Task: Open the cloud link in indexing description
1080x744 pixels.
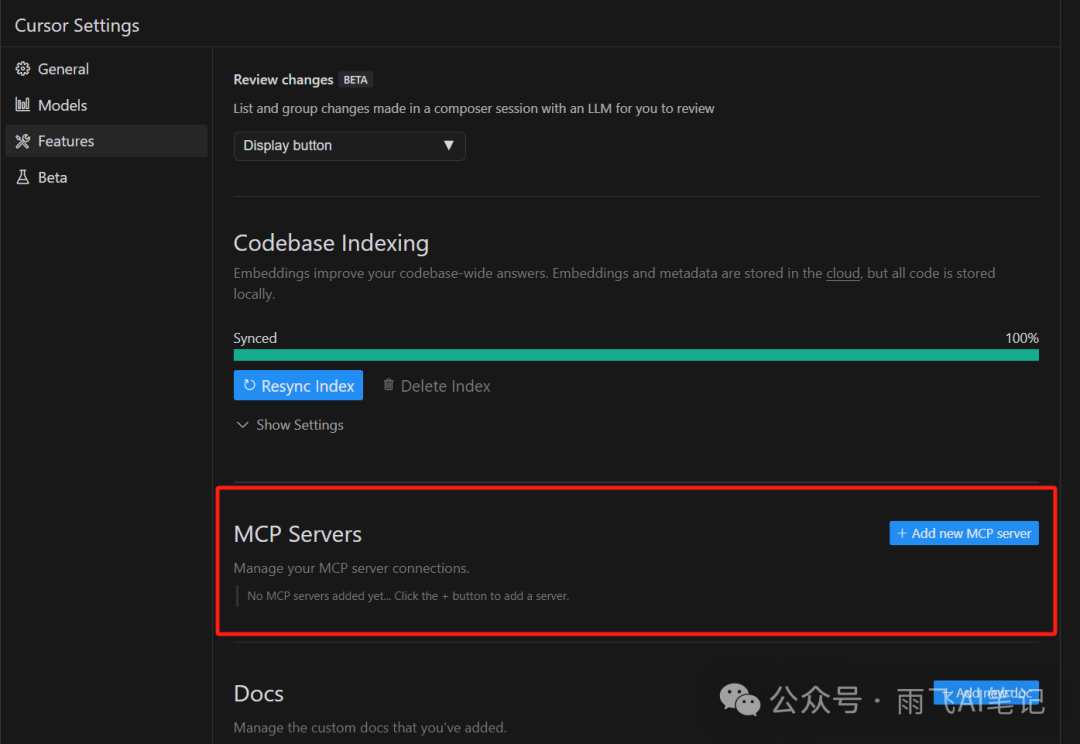Action: [842, 273]
